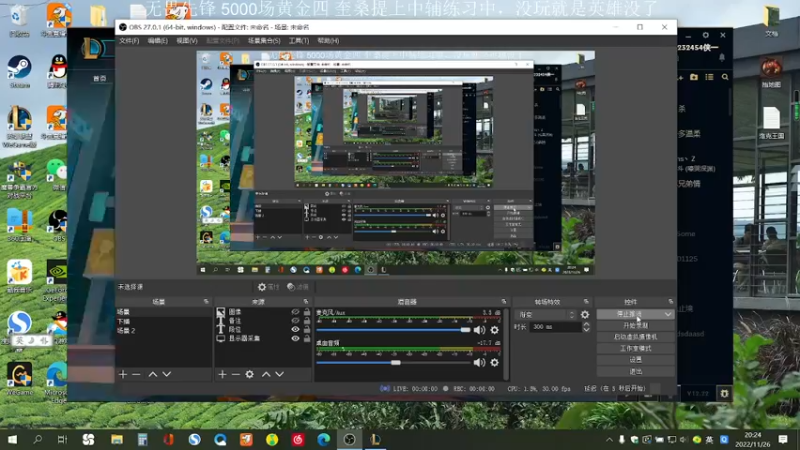Open Windows notification center icon
This screenshot has width=800, height=450.
click(x=783, y=439)
